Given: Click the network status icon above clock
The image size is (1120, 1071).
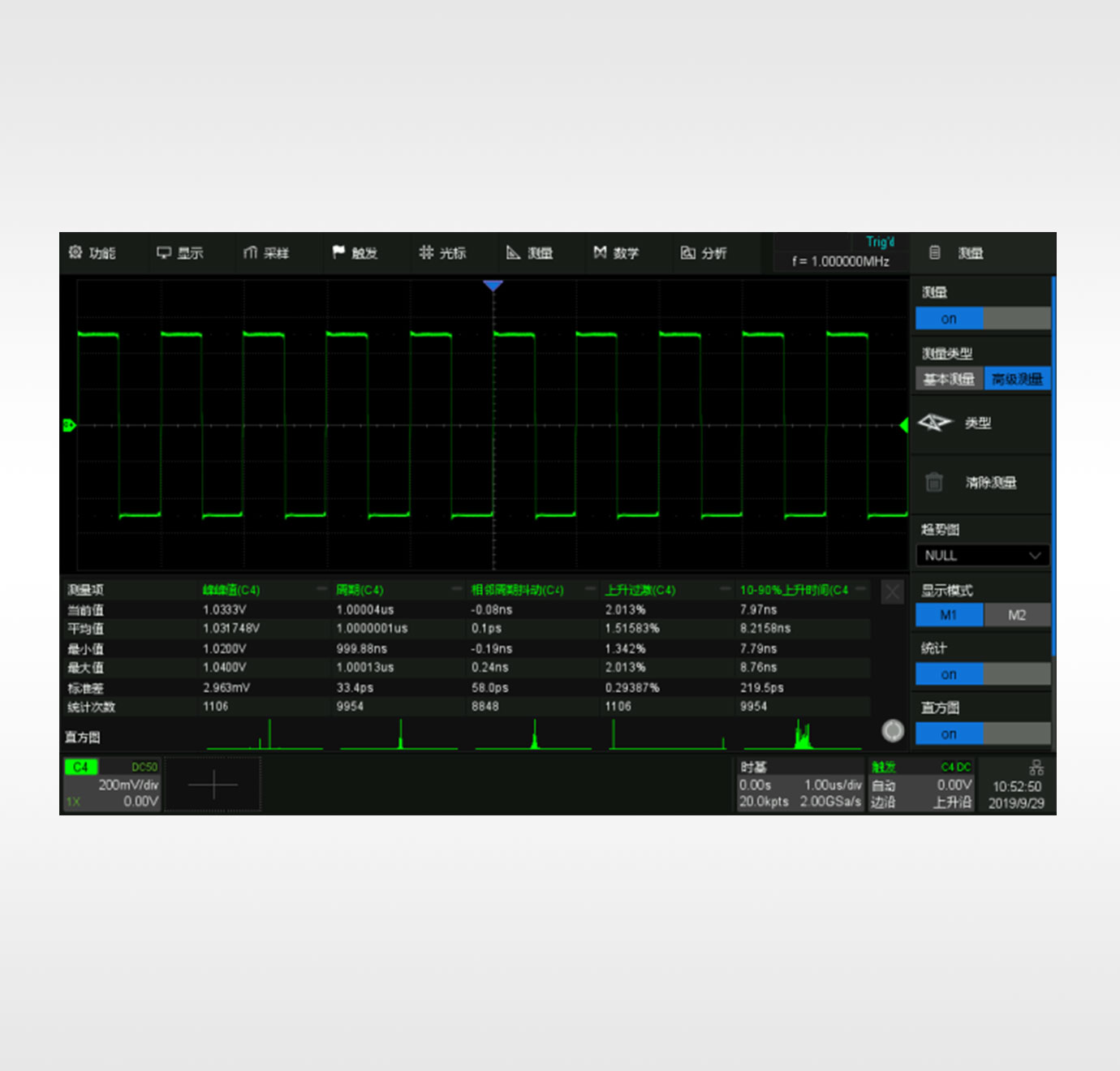Looking at the screenshot, I should coord(1036,768).
